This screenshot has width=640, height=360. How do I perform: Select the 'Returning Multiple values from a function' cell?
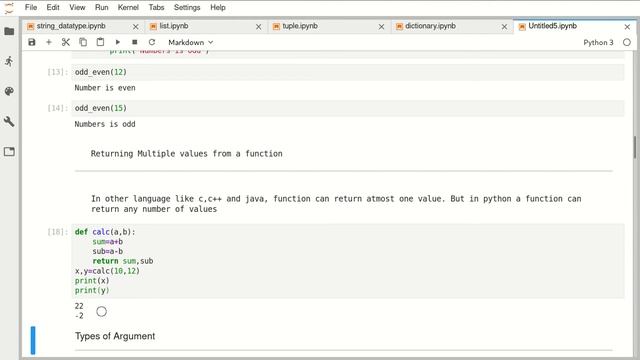187,154
